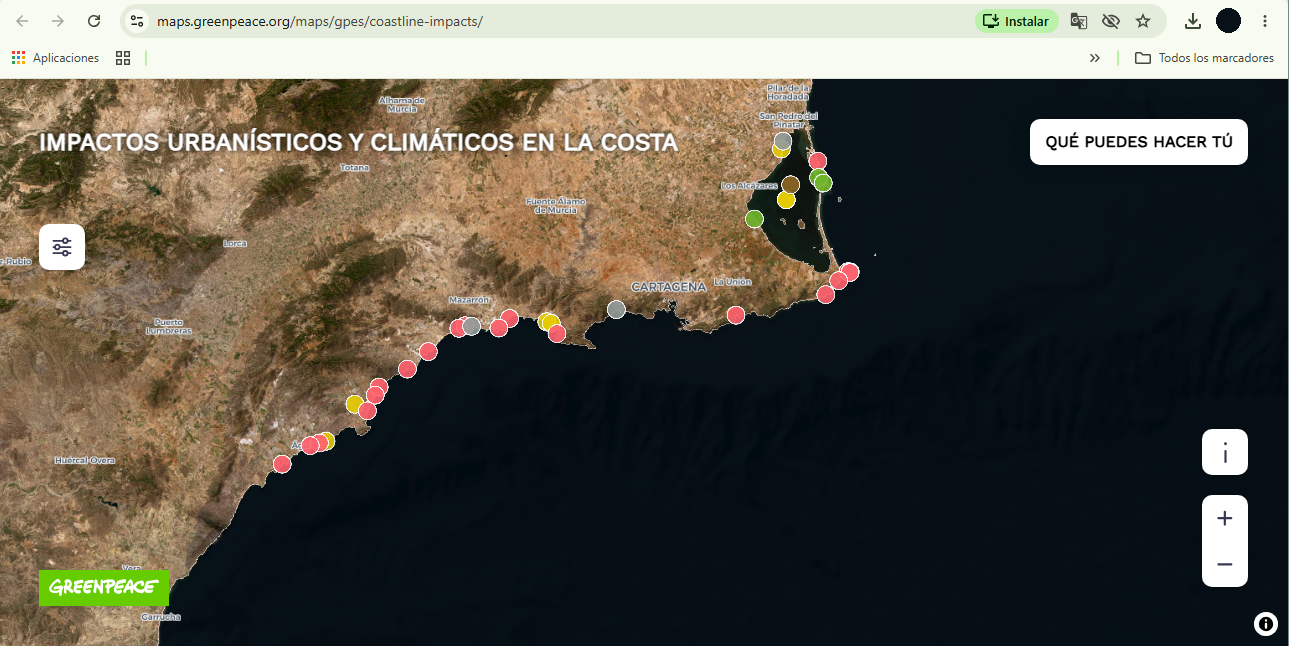Select the southwesternmost red coast marker
The image size is (1289, 646).
[x=282, y=464]
